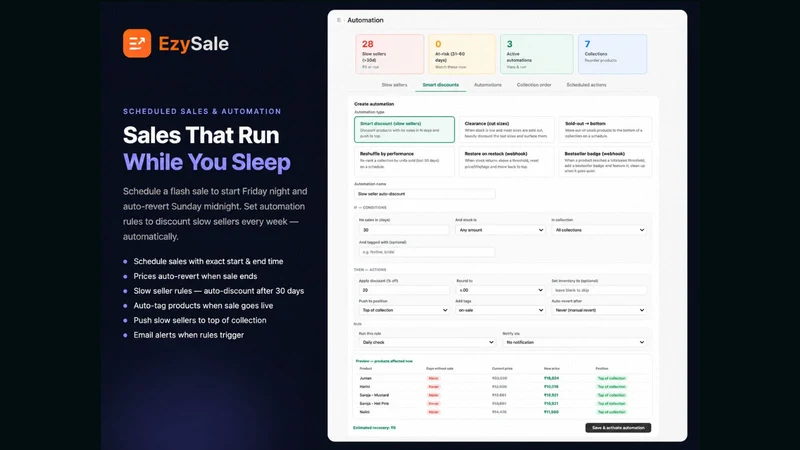Click the Never badge in Juman row

coord(433,378)
